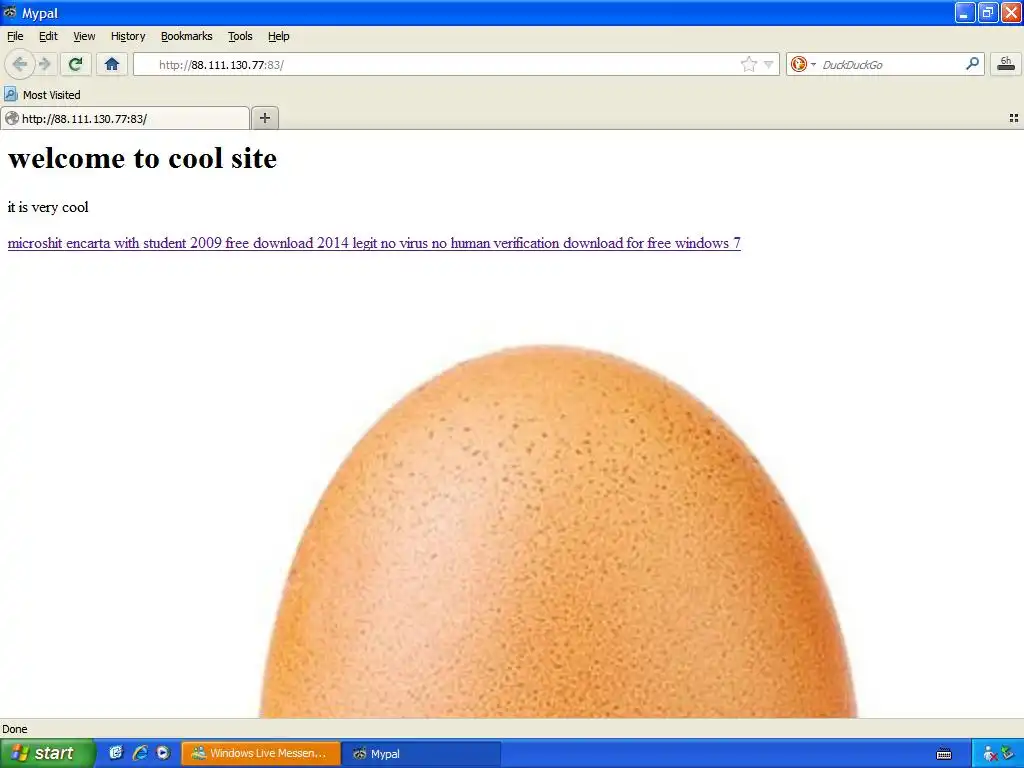This screenshot has height=768, width=1024.
Task: Open the Windows start button
Action: tap(47, 753)
